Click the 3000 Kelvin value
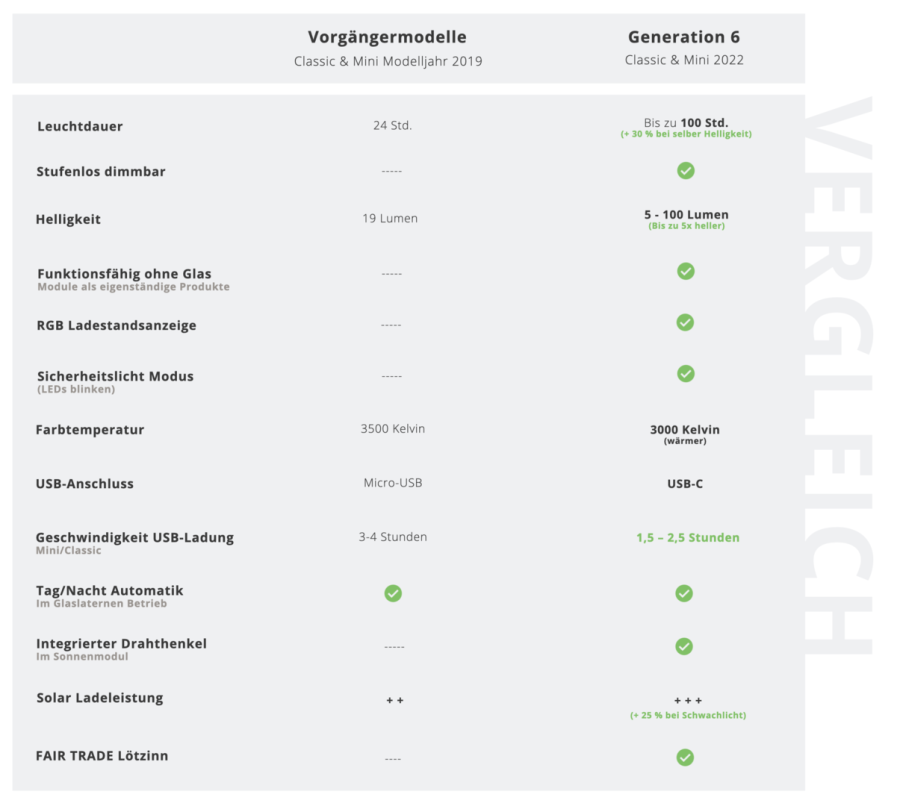This screenshot has height=806, width=900. 685,430
